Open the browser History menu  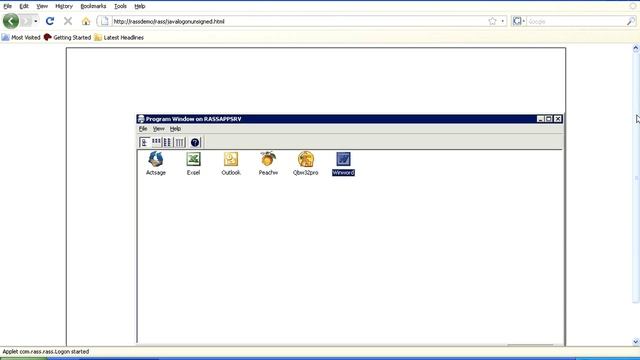pyautogui.click(x=64, y=6)
